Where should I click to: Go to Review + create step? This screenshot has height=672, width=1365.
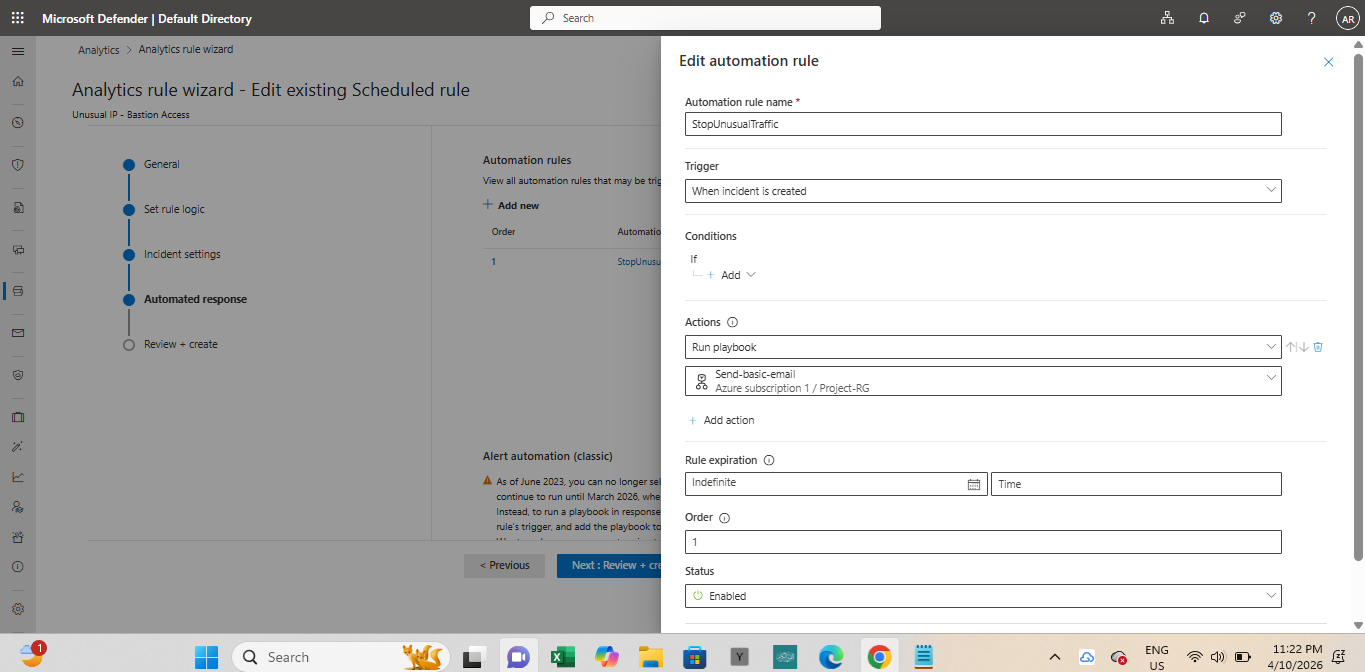181,344
